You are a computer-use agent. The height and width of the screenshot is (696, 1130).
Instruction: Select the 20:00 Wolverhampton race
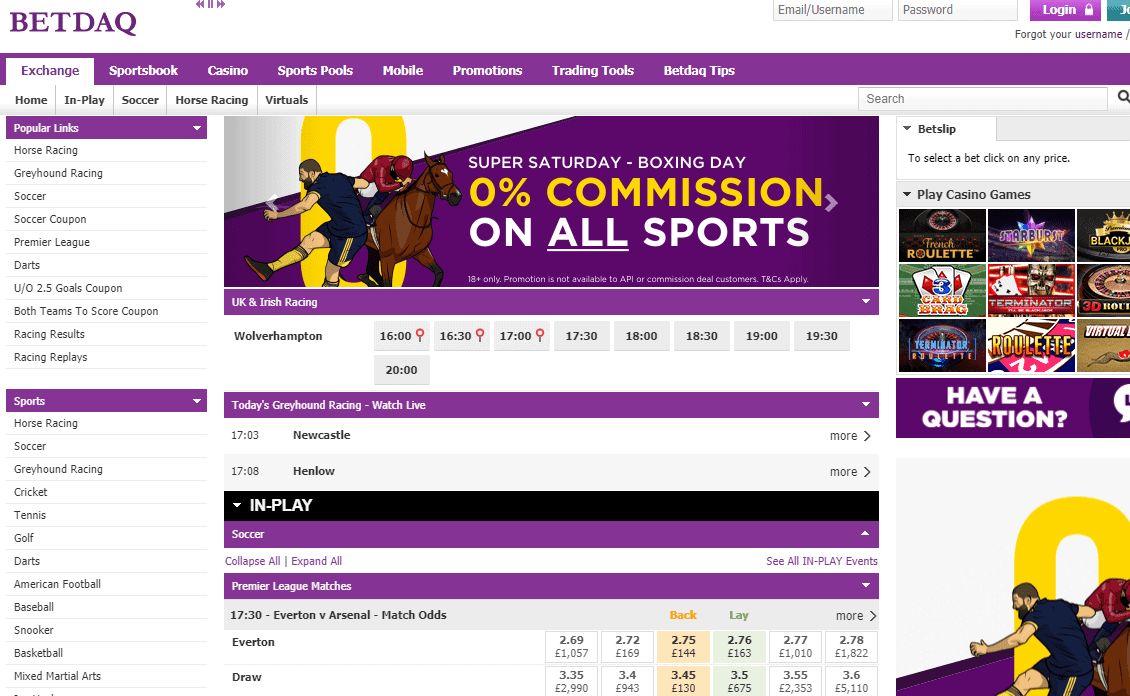[x=401, y=370]
